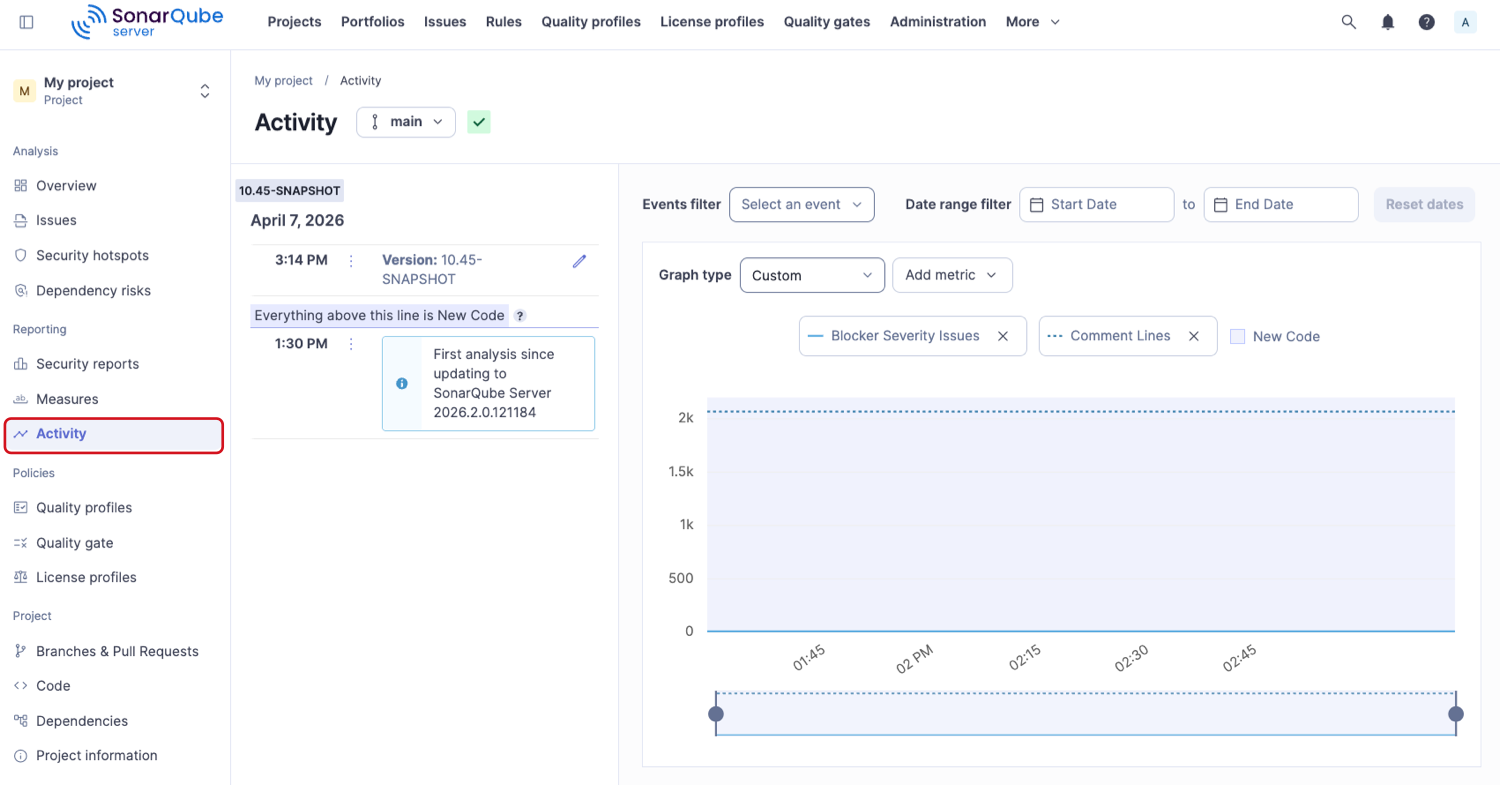Open the Portfolios menu
1500x785 pixels.
[x=373, y=22]
